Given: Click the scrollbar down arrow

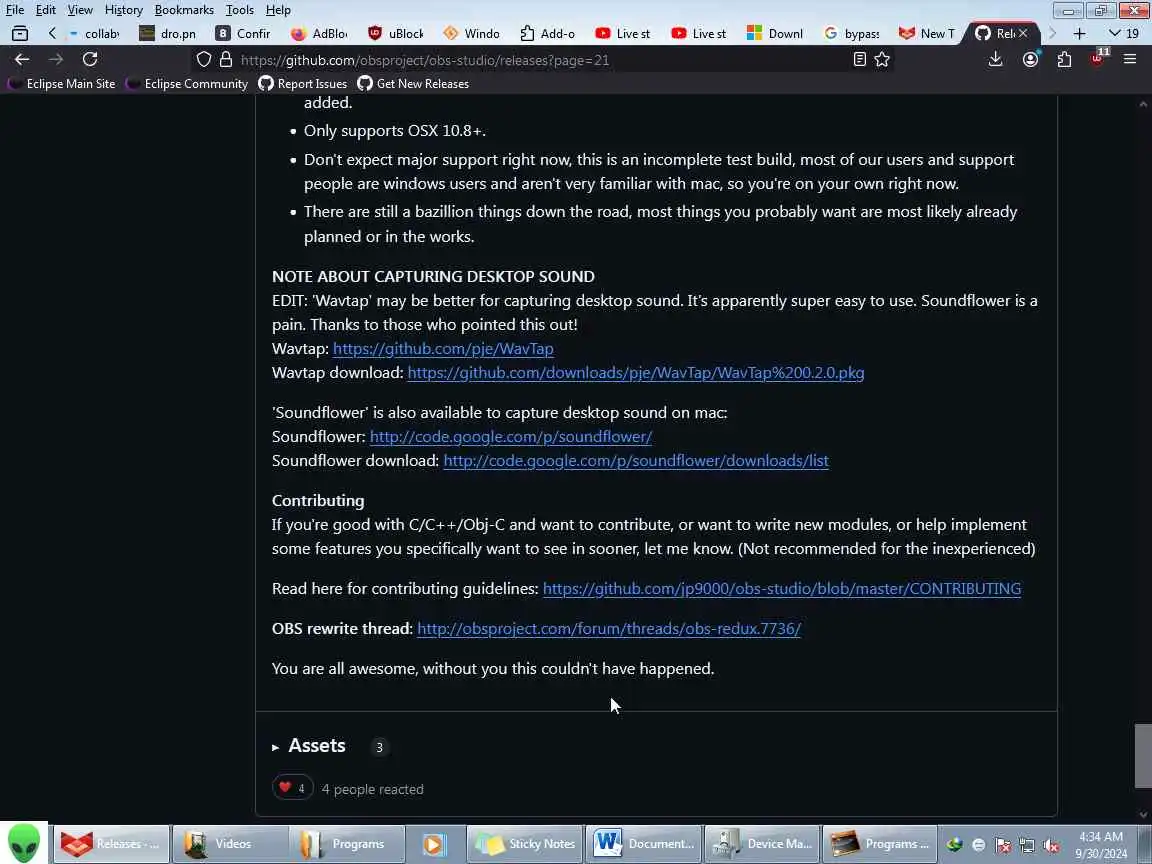Looking at the screenshot, I should pos(1142,814).
